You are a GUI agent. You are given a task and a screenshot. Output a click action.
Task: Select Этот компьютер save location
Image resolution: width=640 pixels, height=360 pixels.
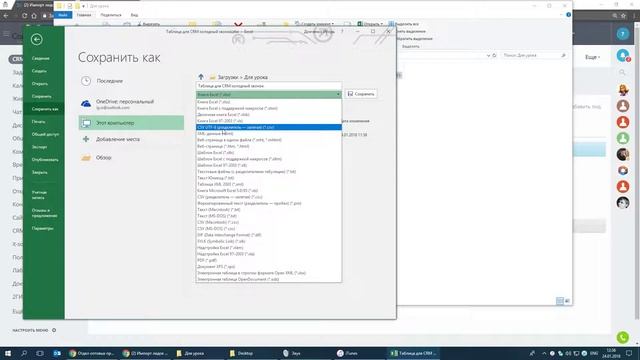pos(131,123)
